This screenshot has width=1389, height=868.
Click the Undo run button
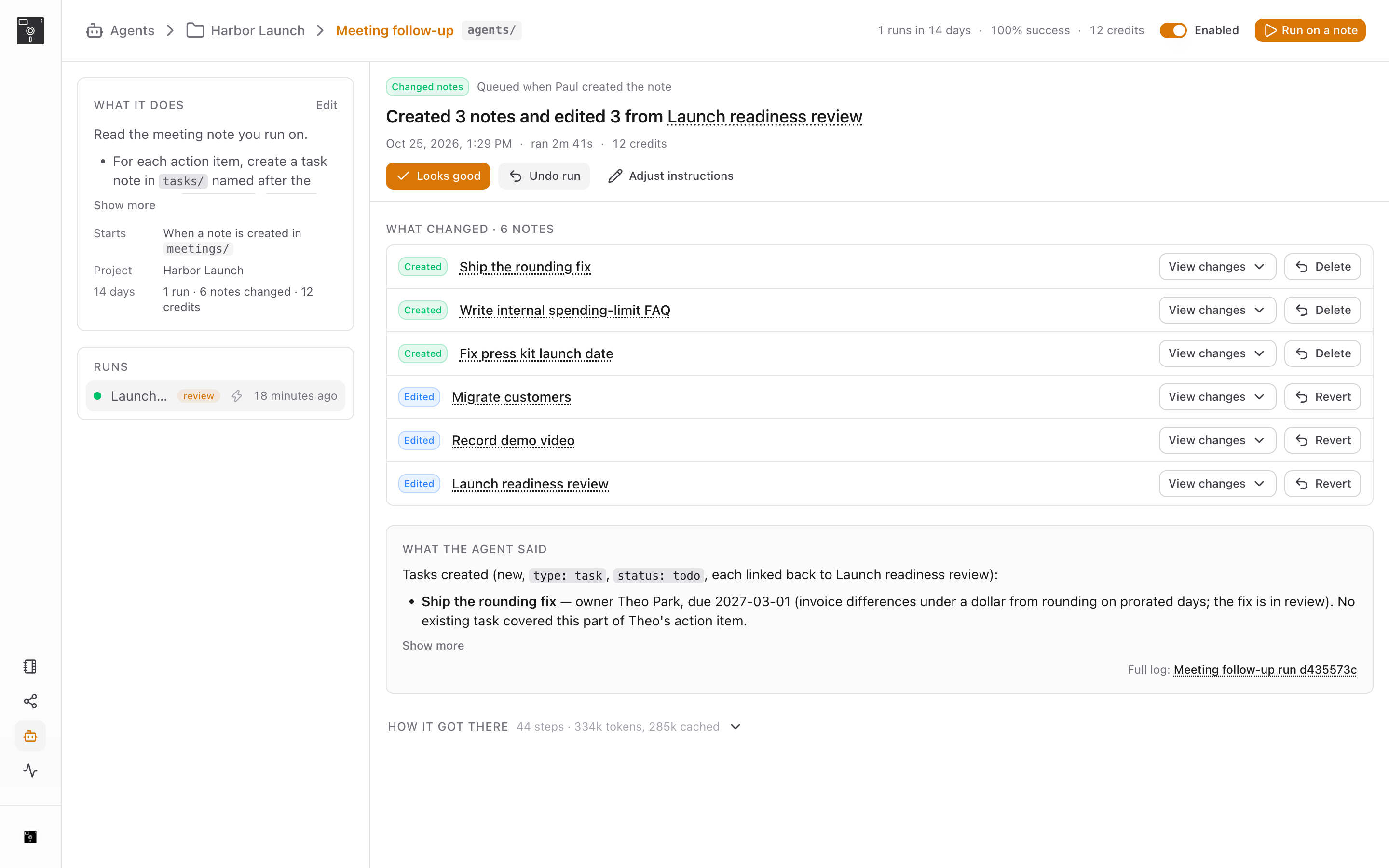click(544, 176)
